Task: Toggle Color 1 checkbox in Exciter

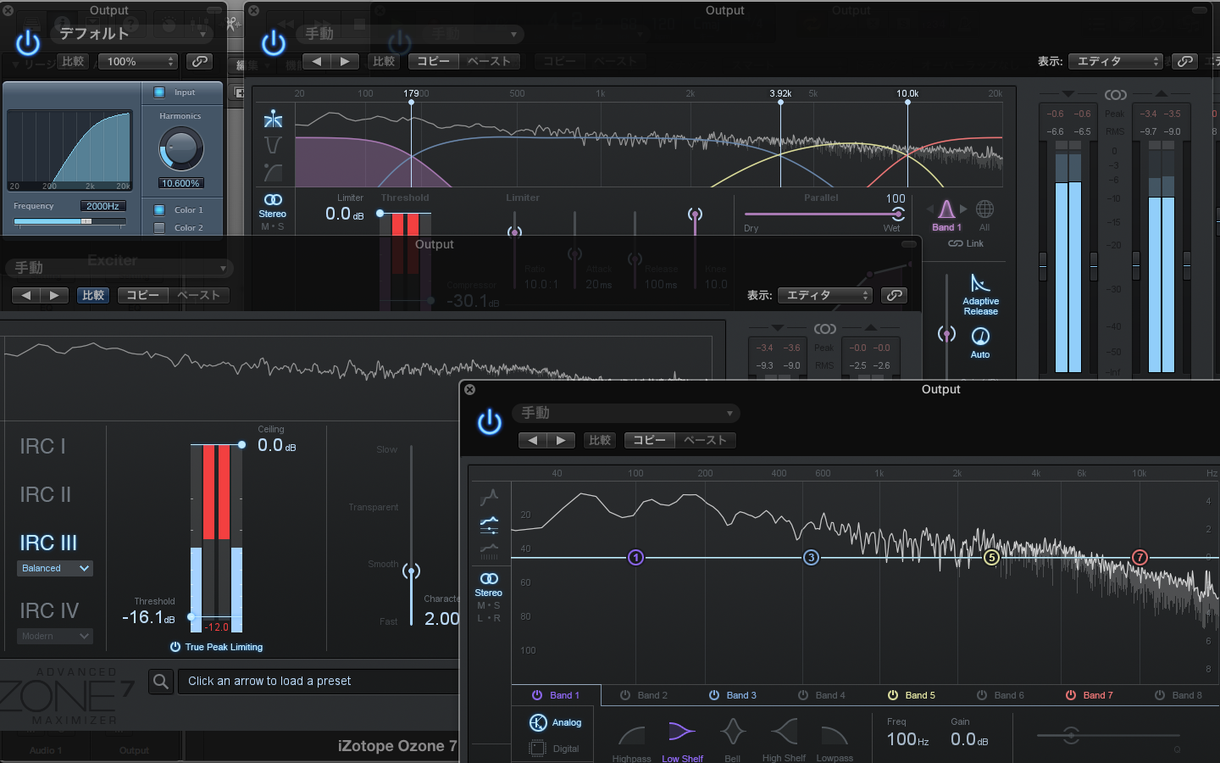Action: [x=159, y=210]
